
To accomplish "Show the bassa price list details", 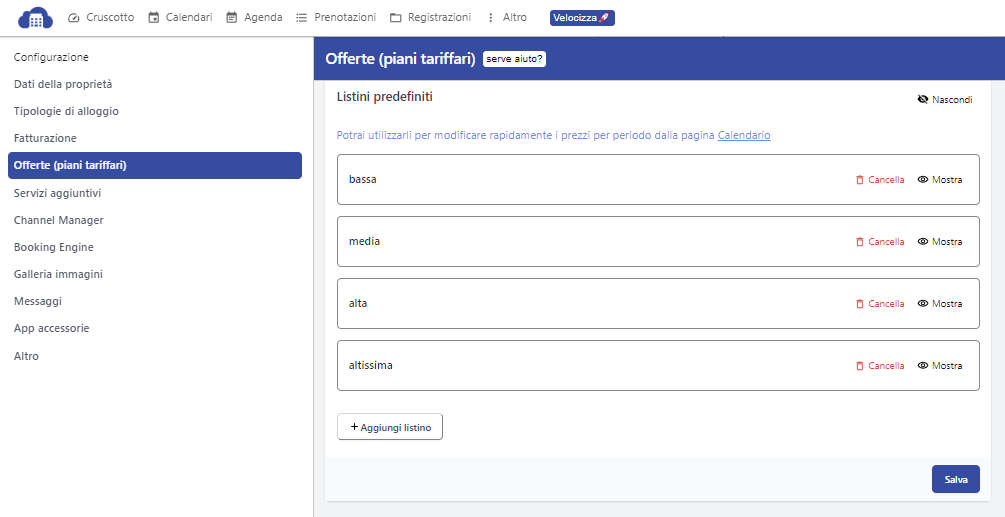I will [940, 180].
